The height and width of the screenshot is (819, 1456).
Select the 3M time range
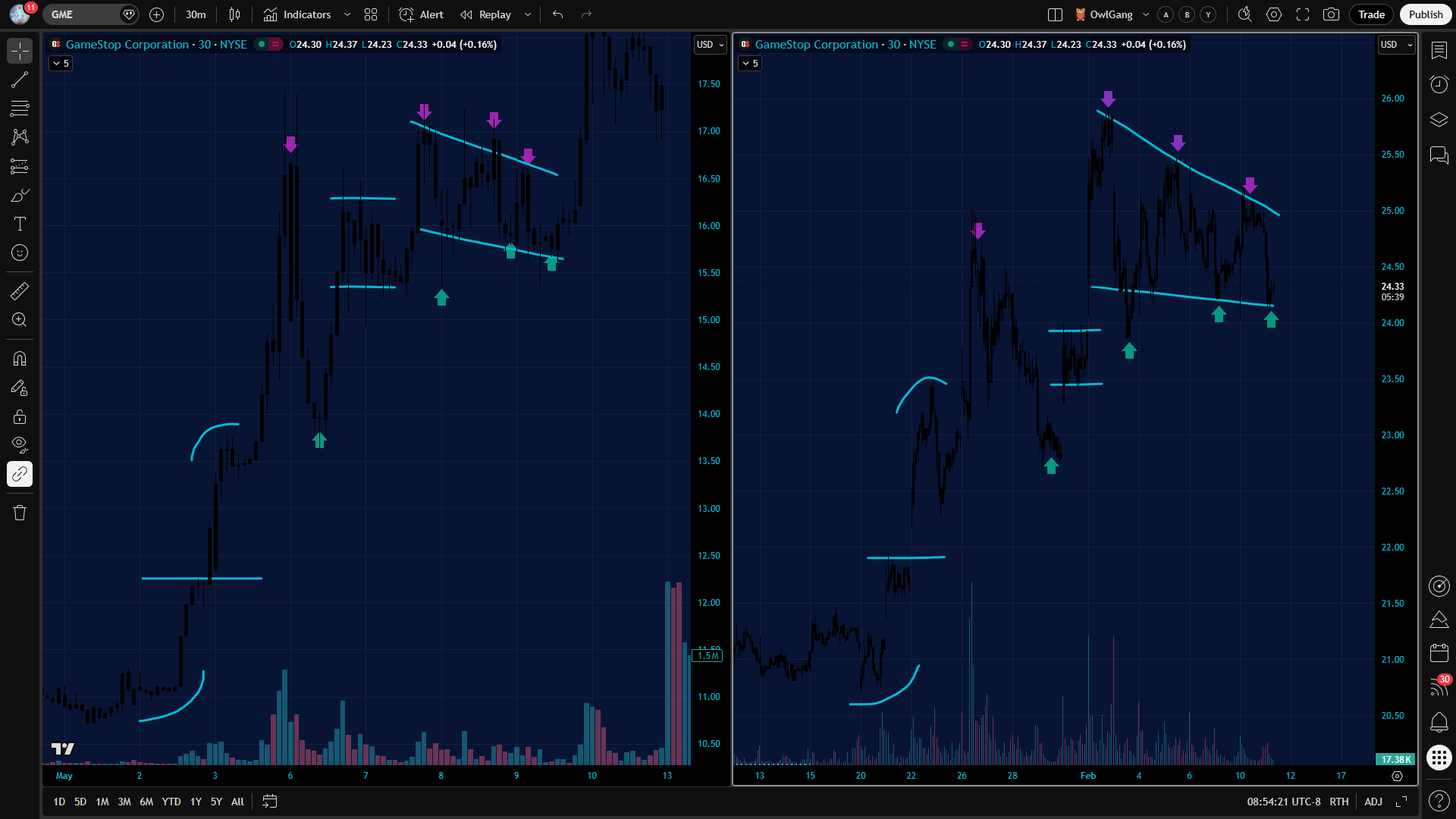(x=124, y=802)
